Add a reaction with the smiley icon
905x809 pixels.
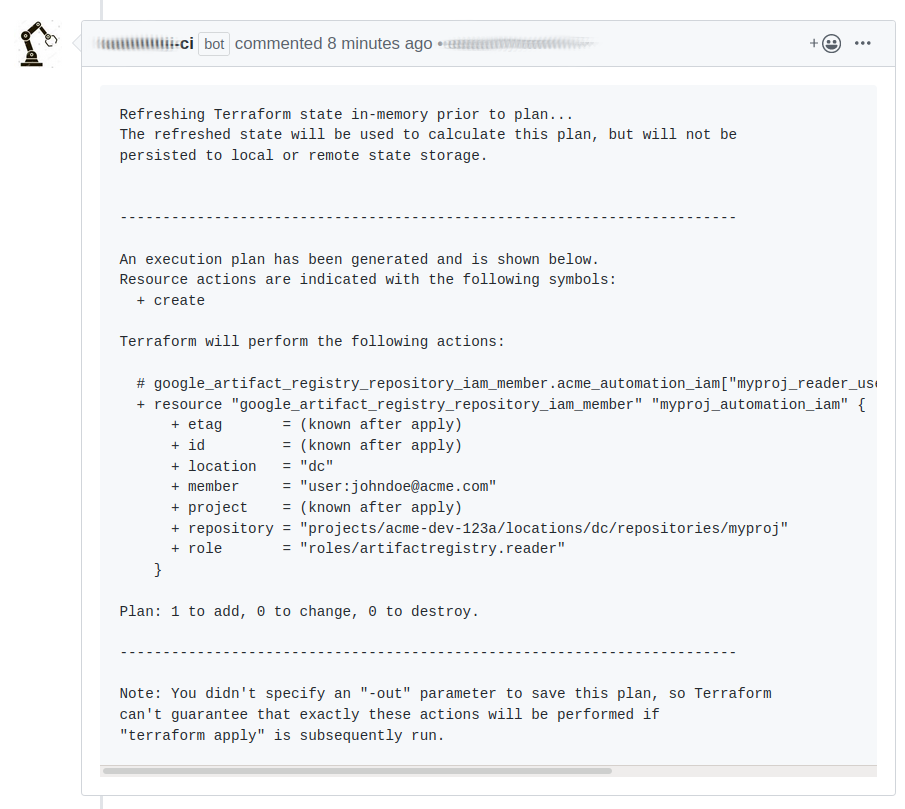click(x=825, y=44)
